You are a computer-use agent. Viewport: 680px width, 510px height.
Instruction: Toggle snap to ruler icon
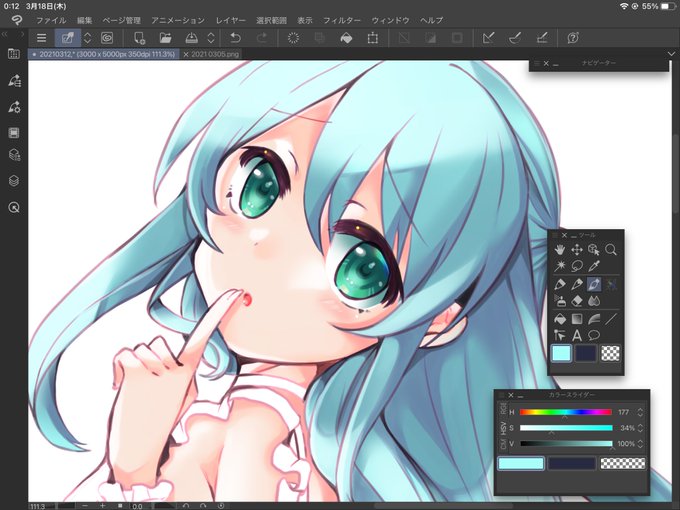coord(488,38)
